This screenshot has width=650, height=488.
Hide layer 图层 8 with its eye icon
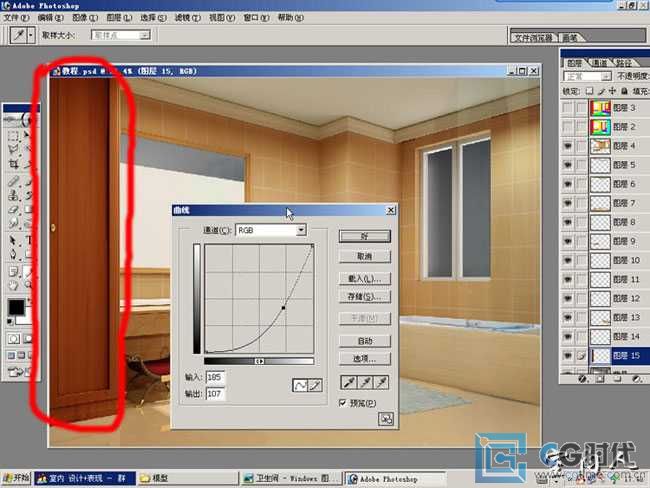coord(568,222)
